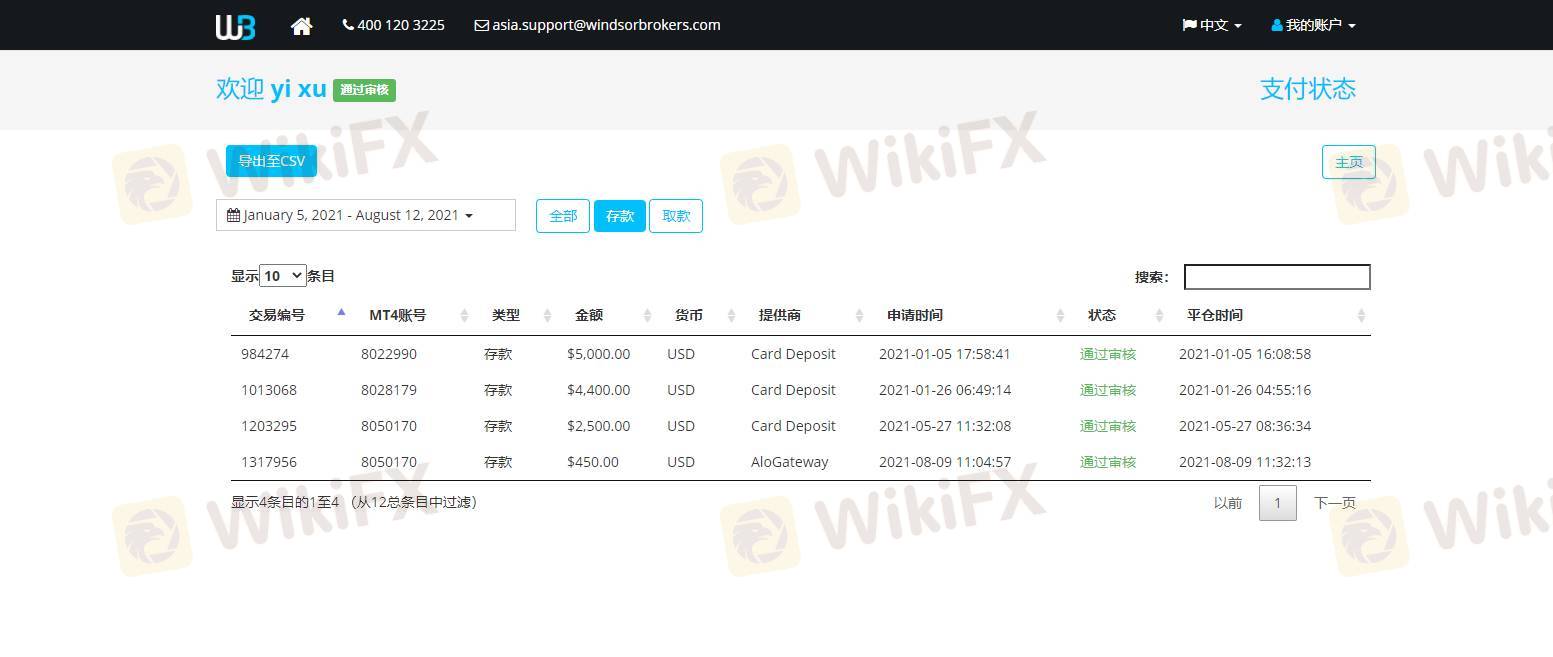Select the 存款 deposit filter
Screen dimensions: 1553x657
(620, 216)
